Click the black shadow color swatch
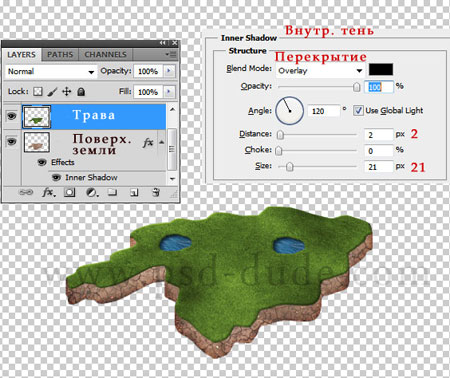Viewport: 450px width, 378px height. pos(381,69)
